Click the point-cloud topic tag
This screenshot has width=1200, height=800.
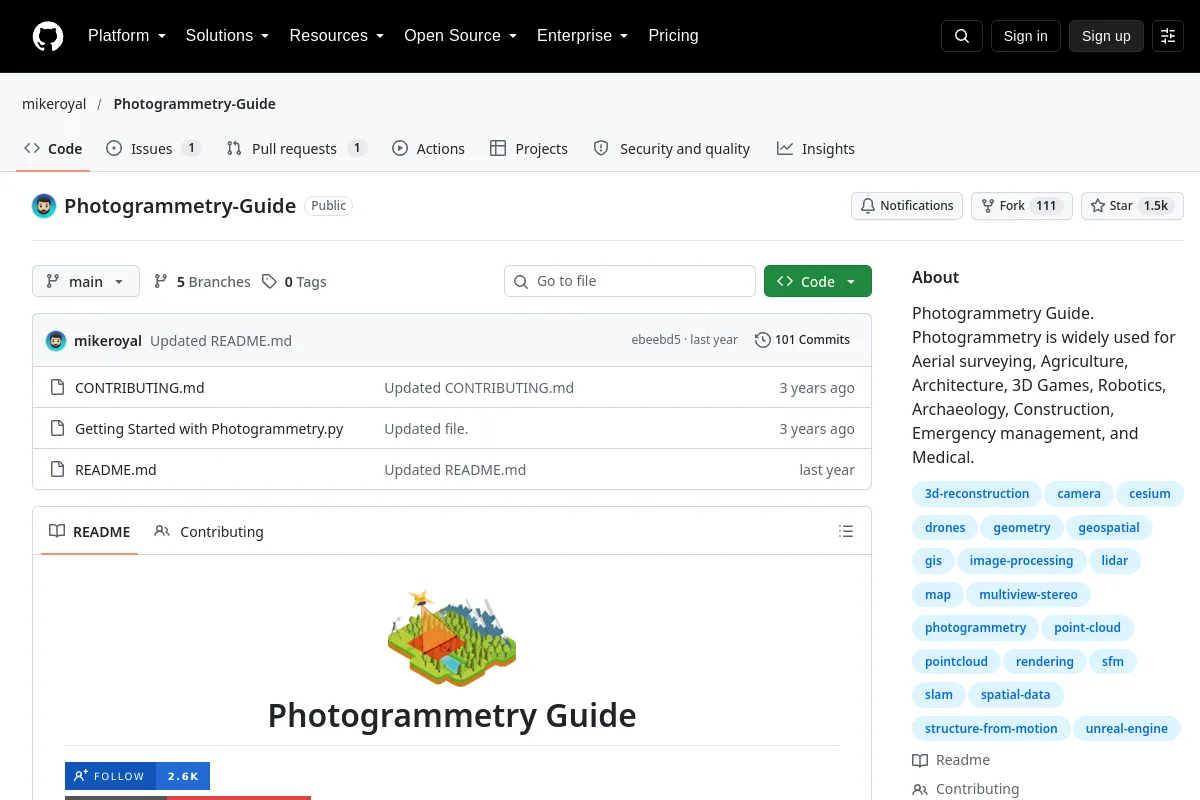[1088, 628]
